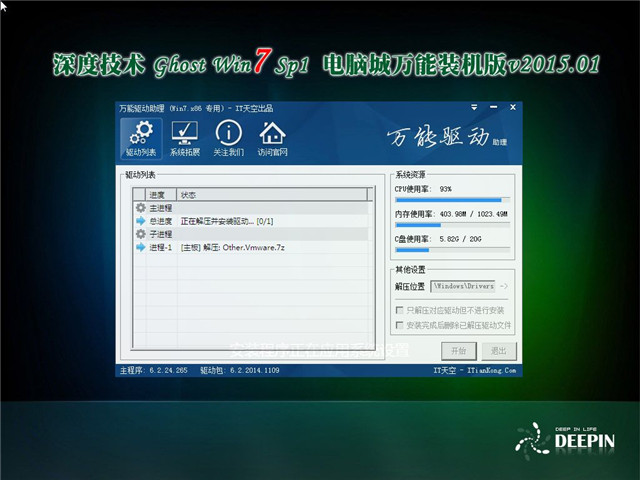Image resolution: width=640 pixels, height=480 pixels.
Task: Click the 状态 column header
Action: tap(272, 195)
